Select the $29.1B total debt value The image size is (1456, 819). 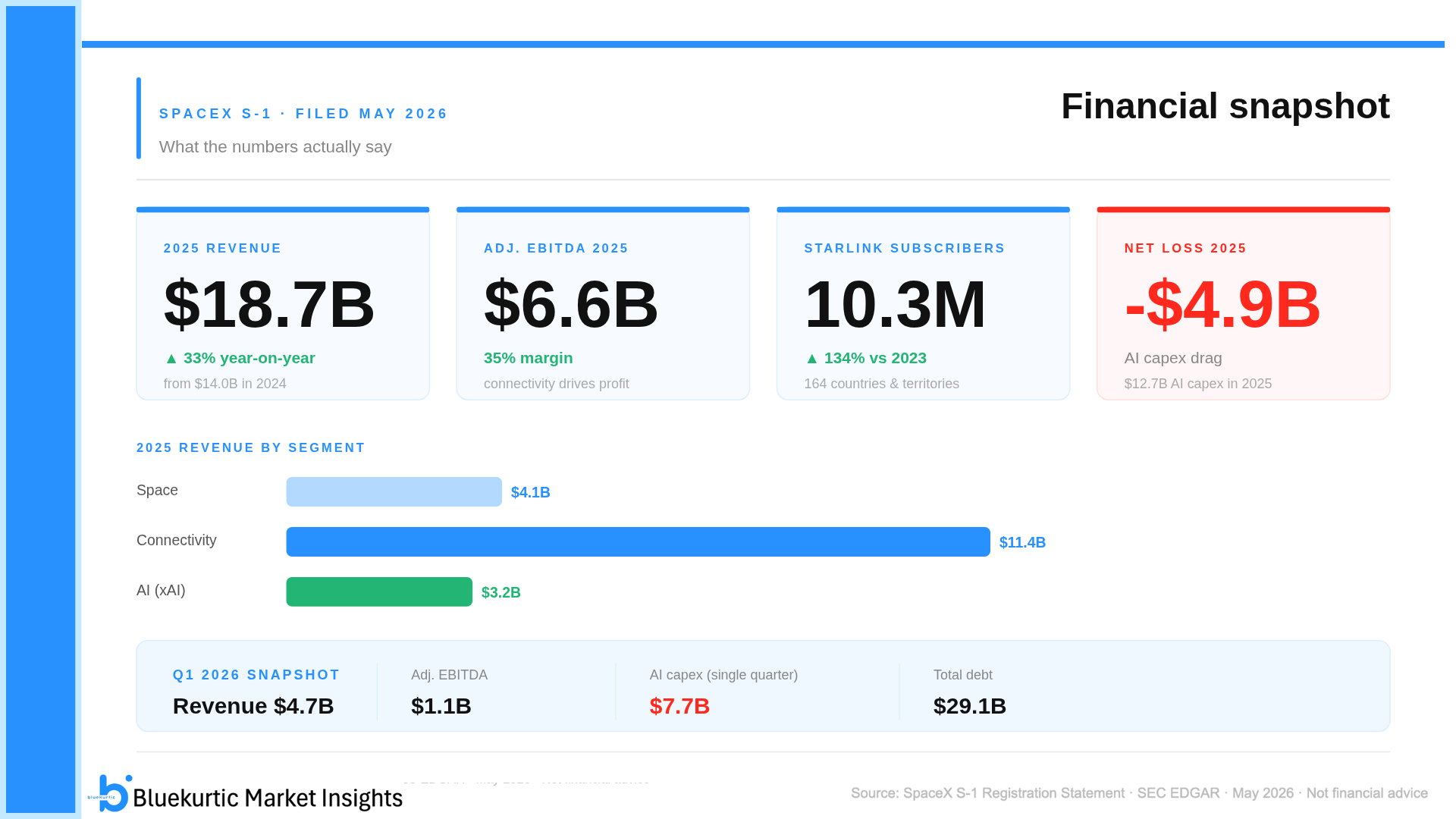(969, 706)
